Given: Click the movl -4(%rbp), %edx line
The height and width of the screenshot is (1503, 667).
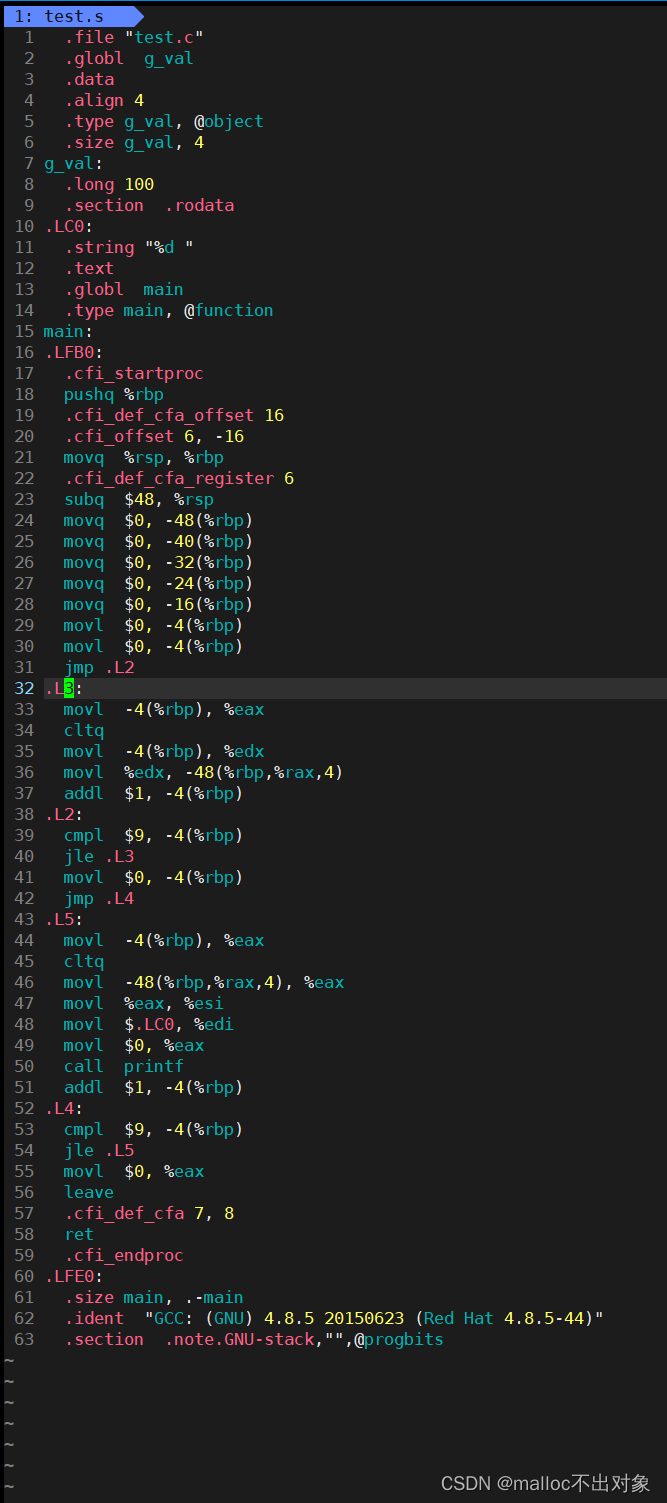Looking at the screenshot, I should (x=164, y=751).
